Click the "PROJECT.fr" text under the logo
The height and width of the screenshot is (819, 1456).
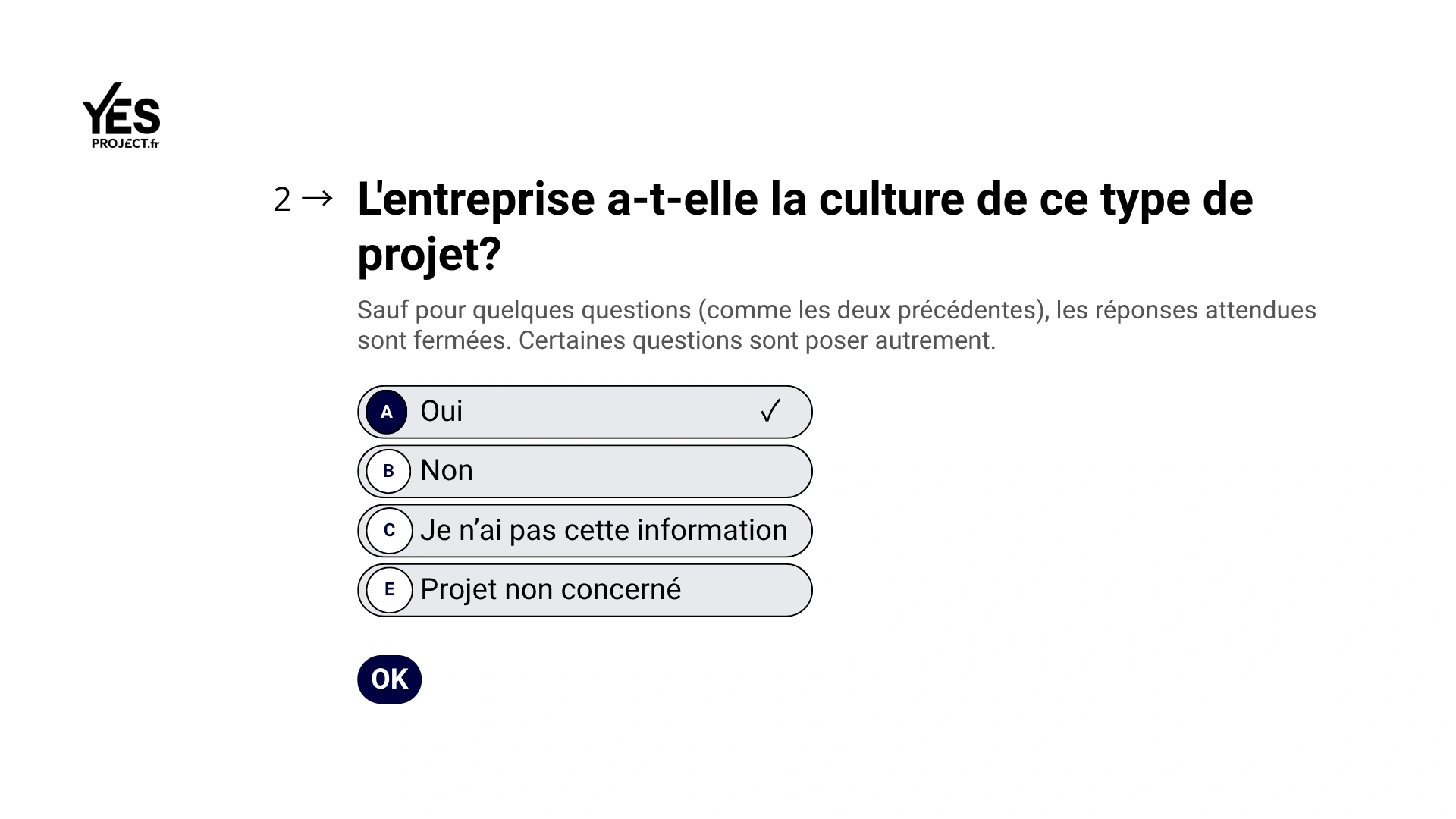click(x=125, y=143)
